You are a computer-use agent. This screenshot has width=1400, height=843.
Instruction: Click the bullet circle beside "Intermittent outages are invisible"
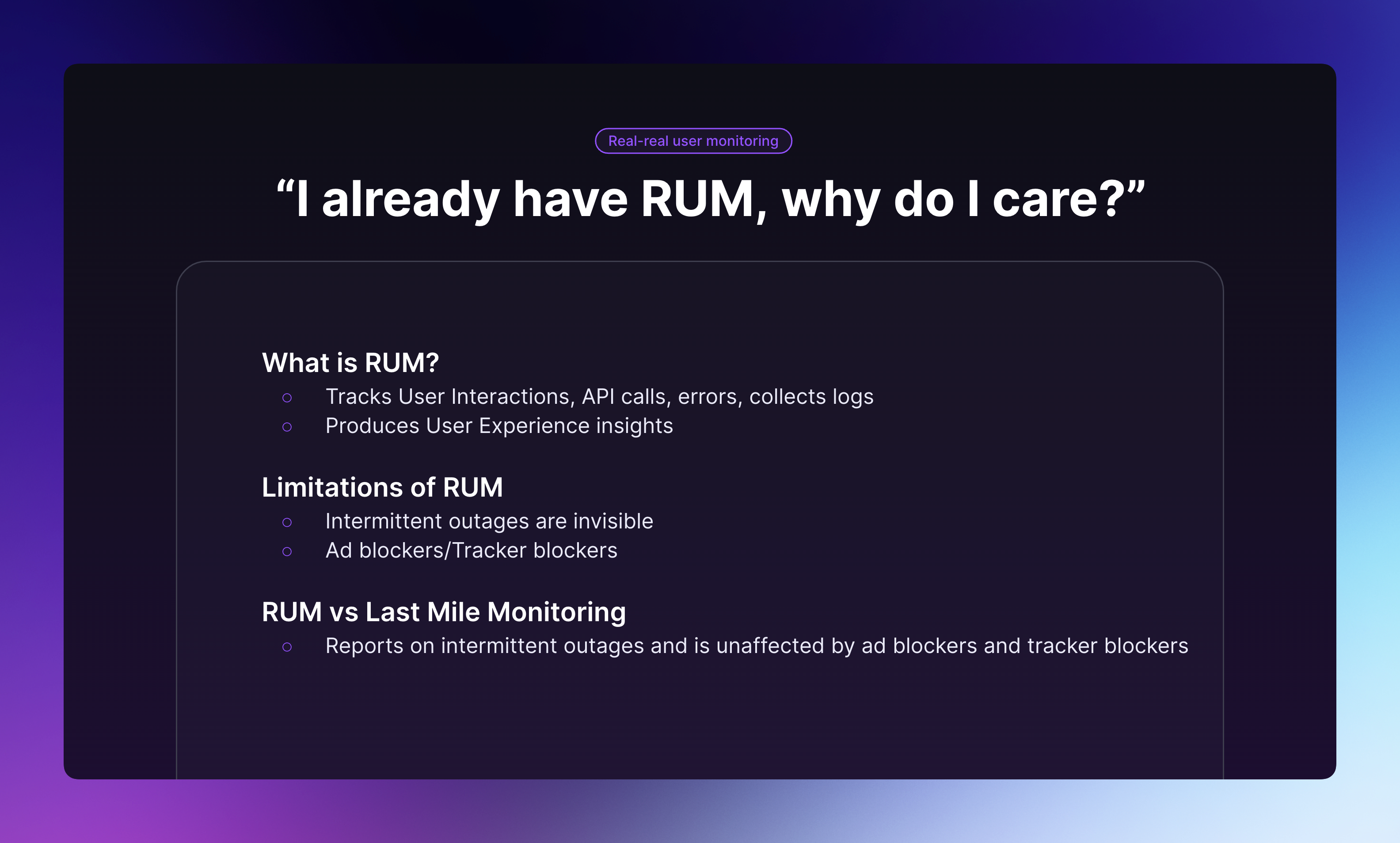pyautogui.click(x=288, y=523)
